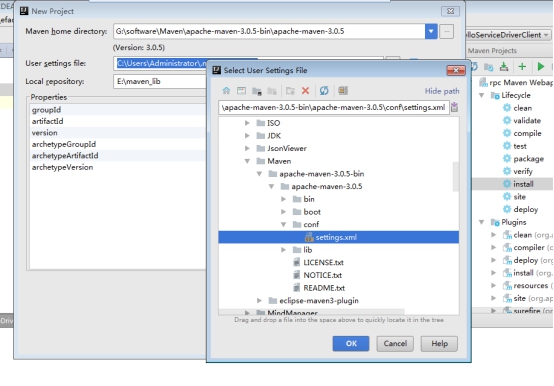The height and width of the screenshot is (386, 554).
Task: Select NOTICE.txt in file tree
Action: 323,275
